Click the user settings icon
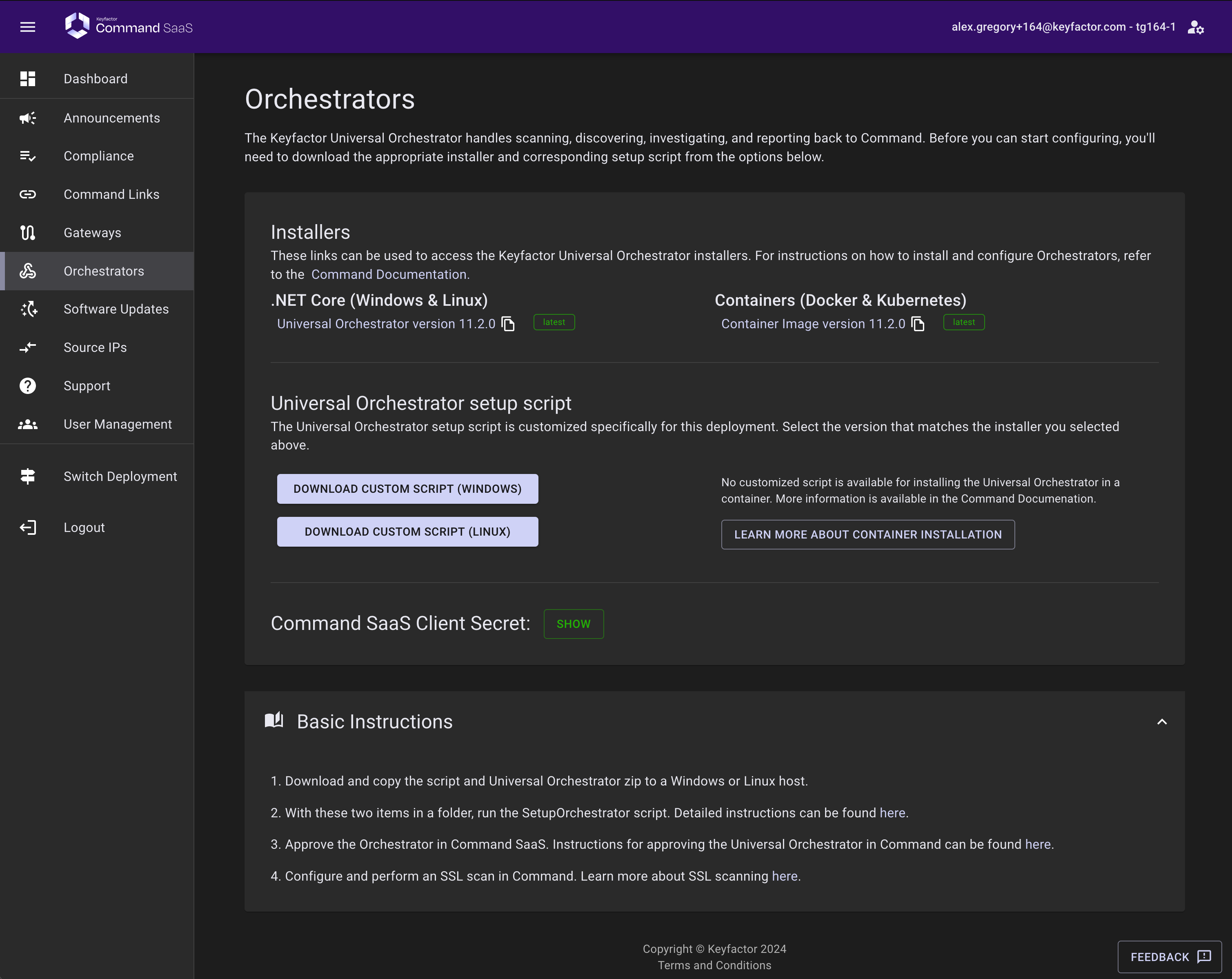Viewport: 1232px width, 979px height. [1195, 27]
